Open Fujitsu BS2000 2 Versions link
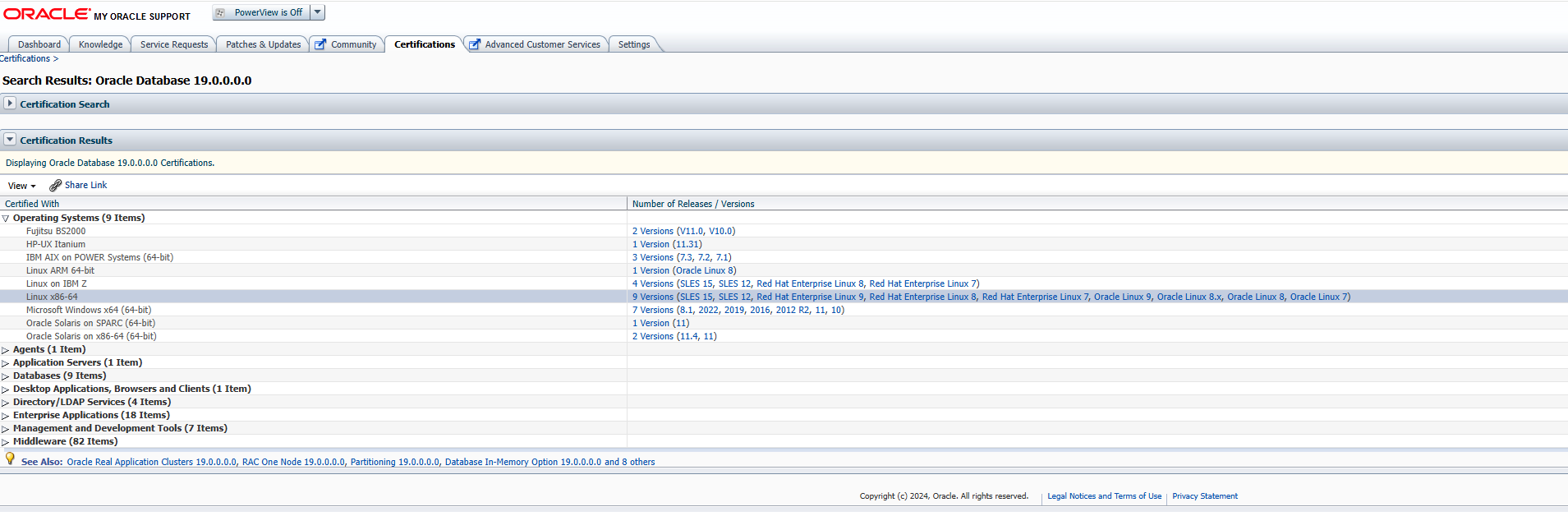 [x=683, y=231]
